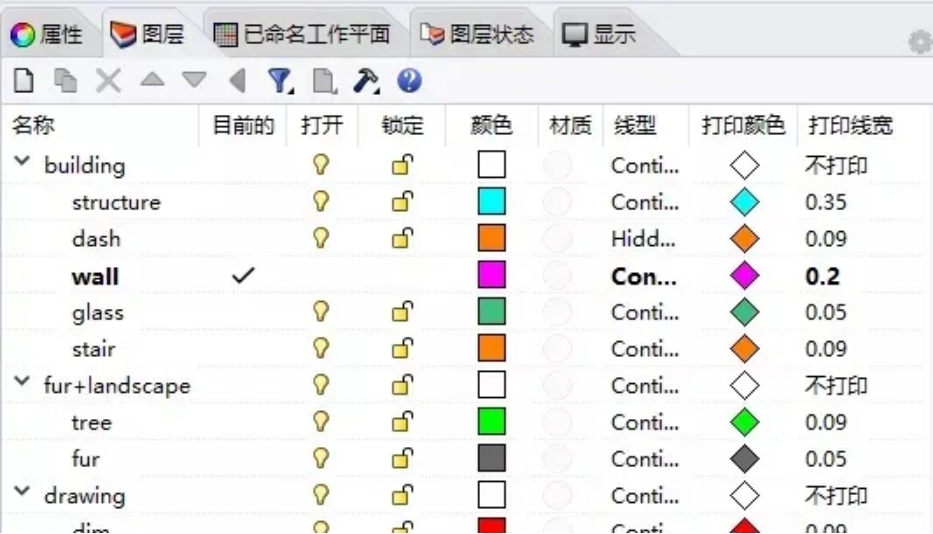Screen dimensions: 933x534
Task: Open the magenta color swatch for wall
Action: tap(492, 276)
